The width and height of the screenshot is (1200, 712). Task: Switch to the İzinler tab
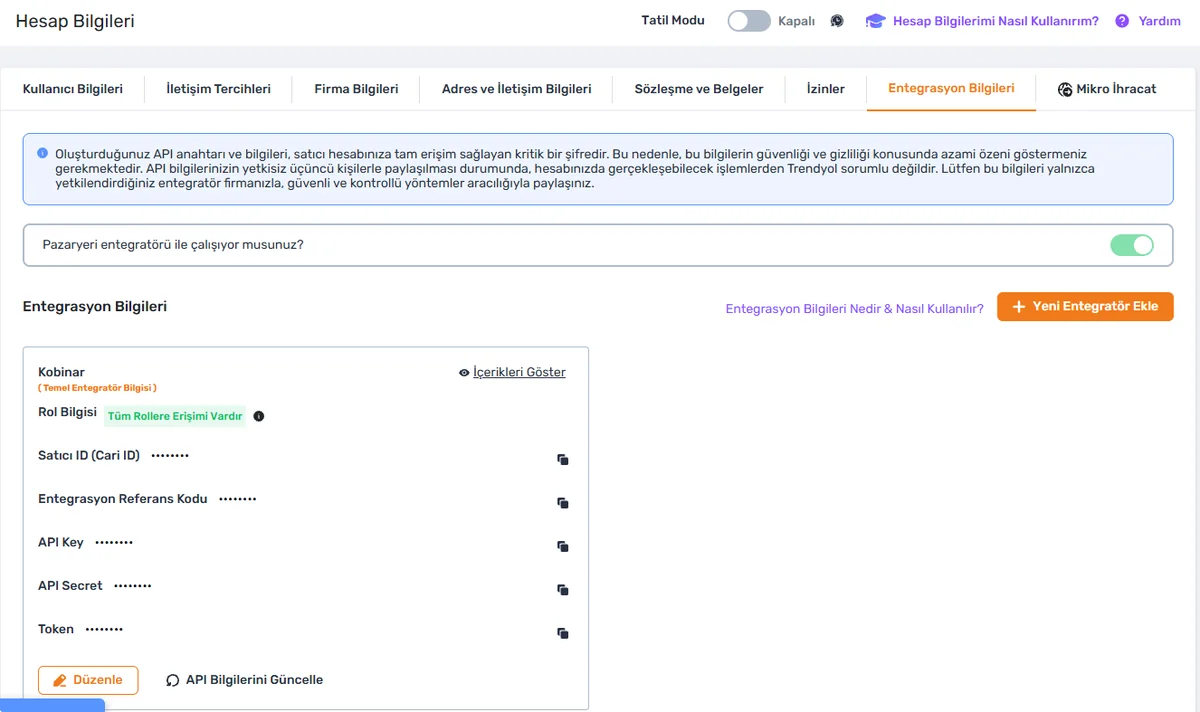(x=826, y=89)
